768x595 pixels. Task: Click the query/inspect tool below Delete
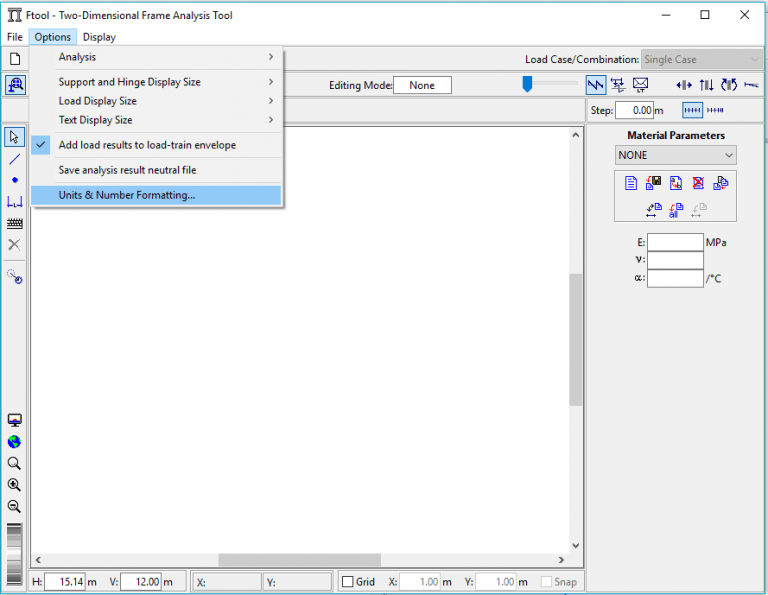tap(15, 277)
